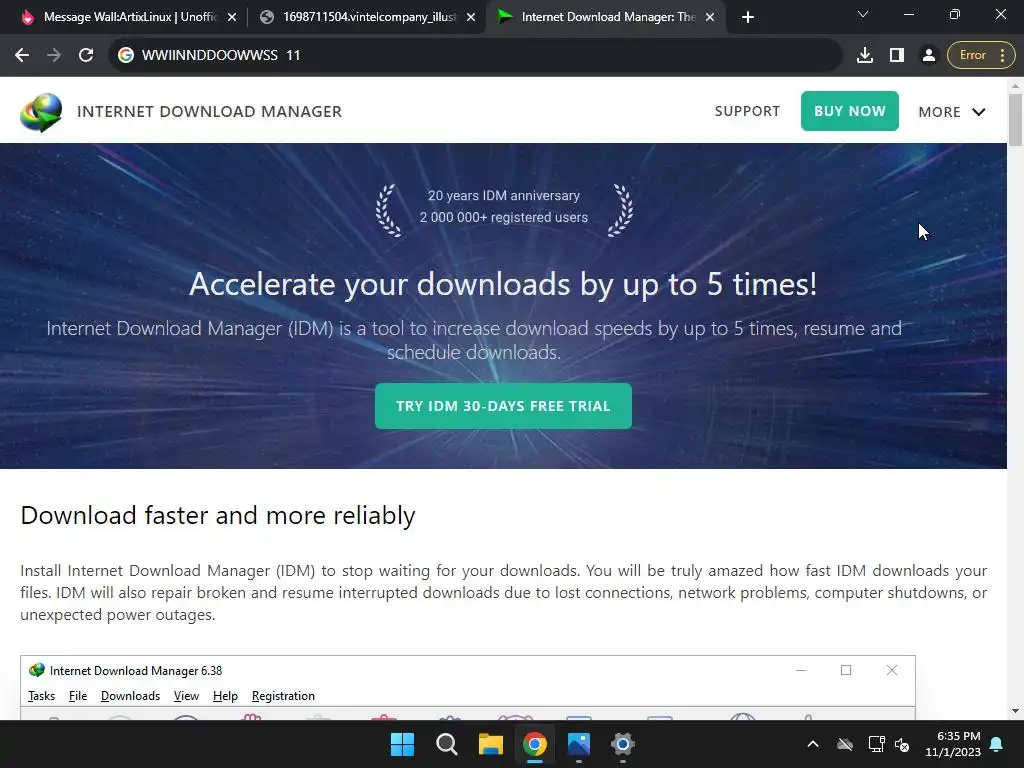
Task: Open the Chrome profile icon
Action: [x=928, y=56]
